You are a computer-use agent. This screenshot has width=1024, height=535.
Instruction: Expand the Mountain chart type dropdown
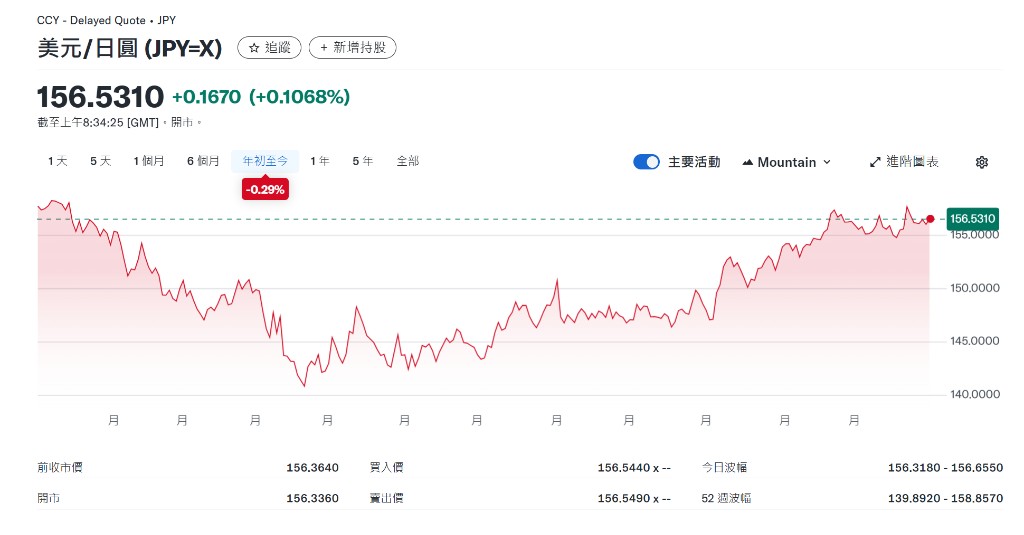click(x=786, y=162)
